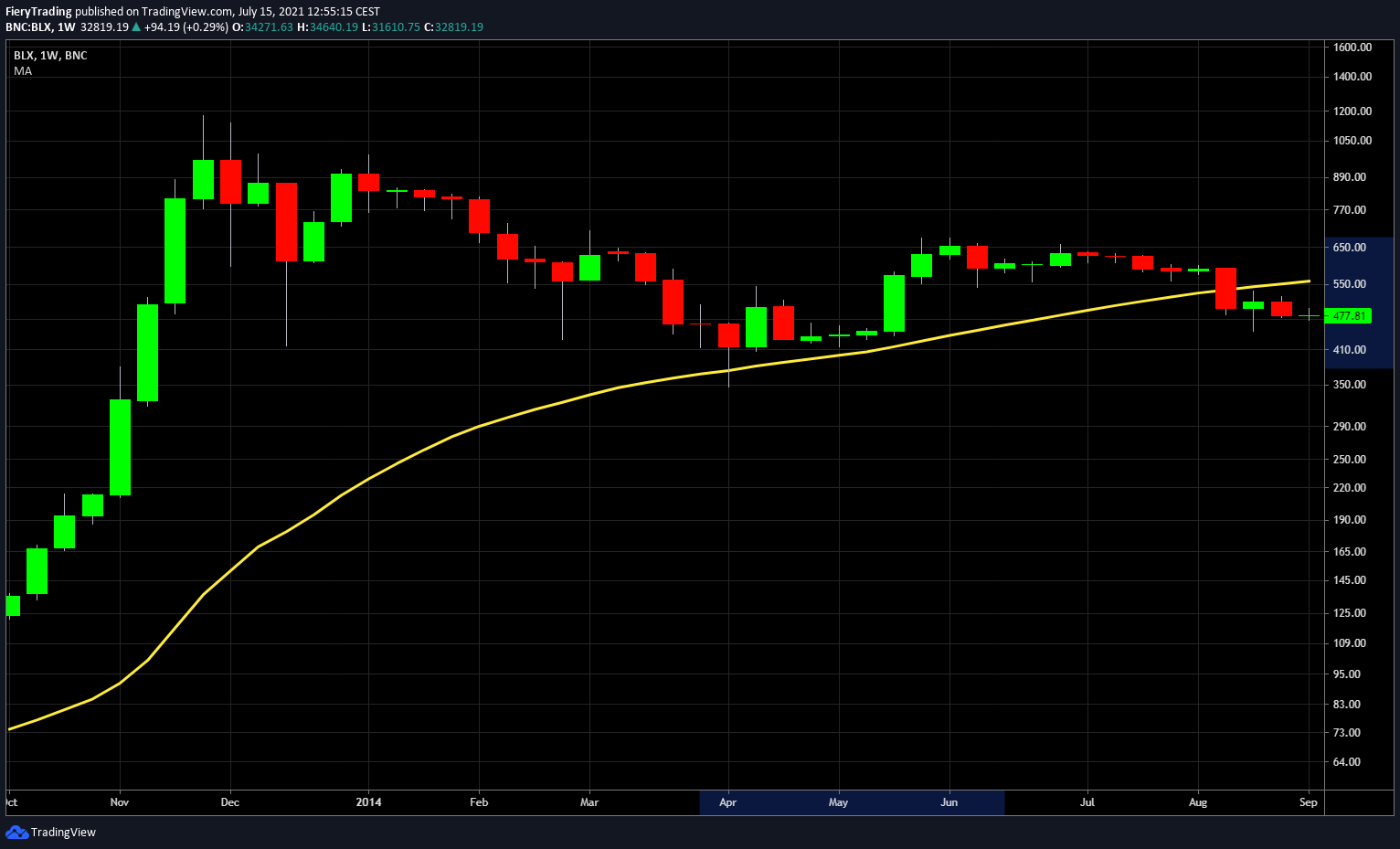
Task: Click the 650.00 price axis label
Action: (1350, 248)
